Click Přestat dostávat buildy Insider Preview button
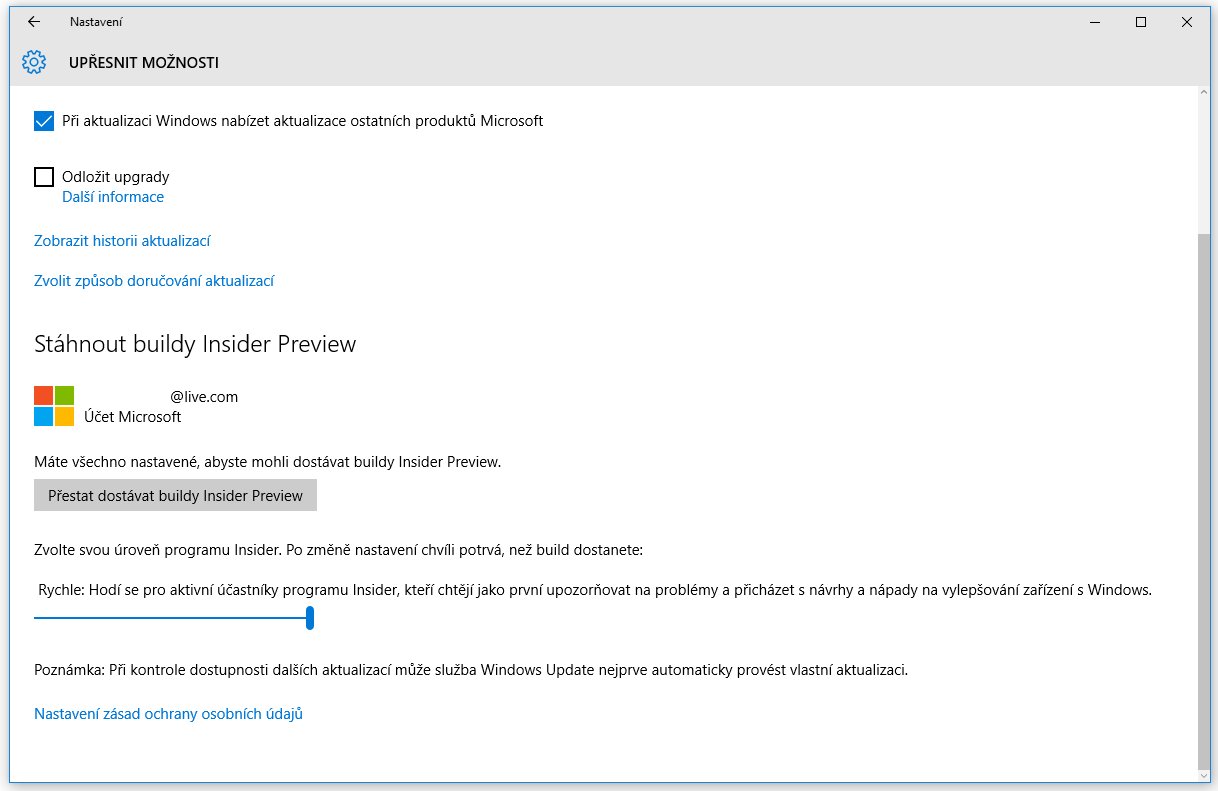The height and width of the screenshot is (791, 1218). [175, 495]
